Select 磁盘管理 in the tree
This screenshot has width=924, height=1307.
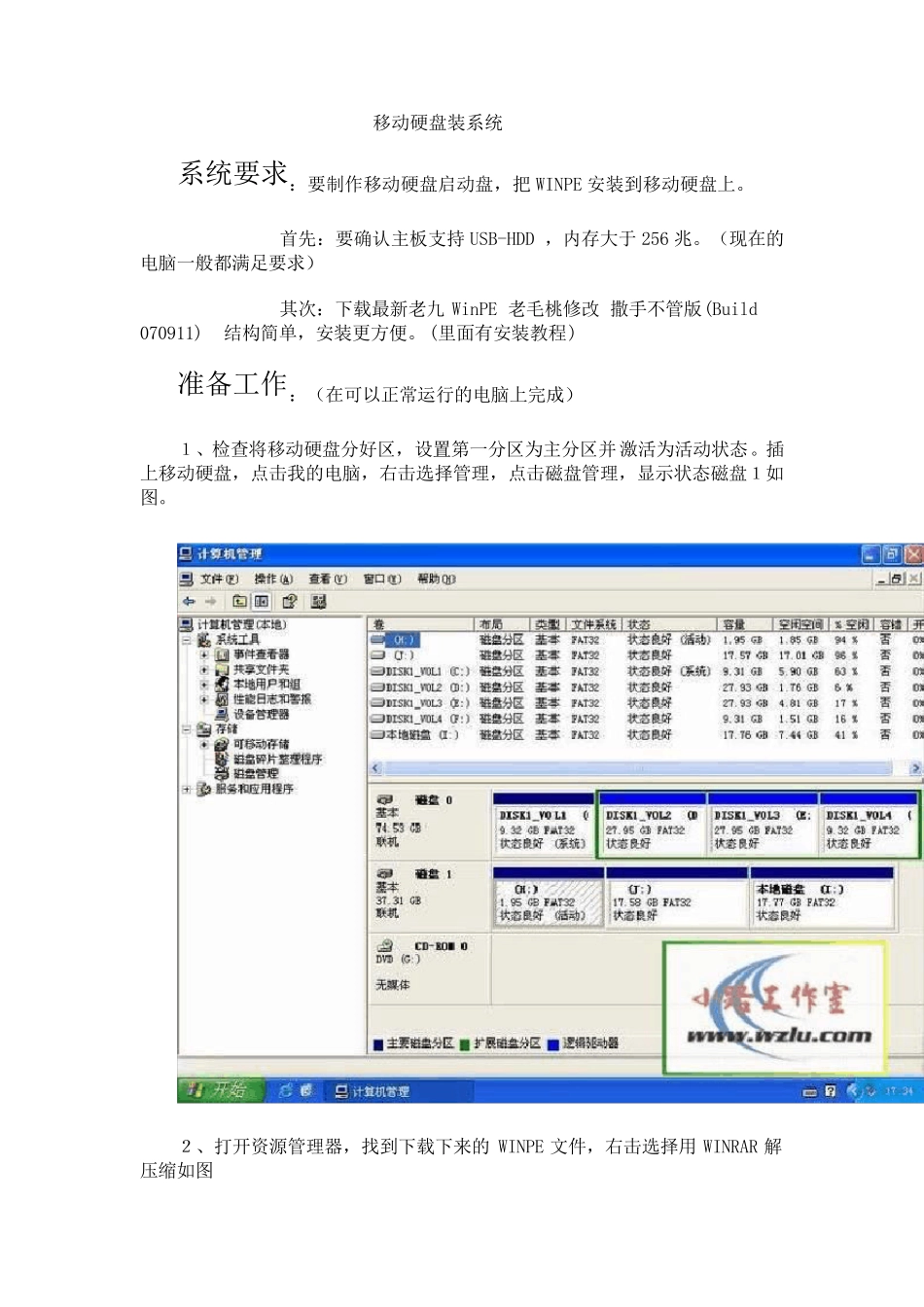click(x=256, y=774)
